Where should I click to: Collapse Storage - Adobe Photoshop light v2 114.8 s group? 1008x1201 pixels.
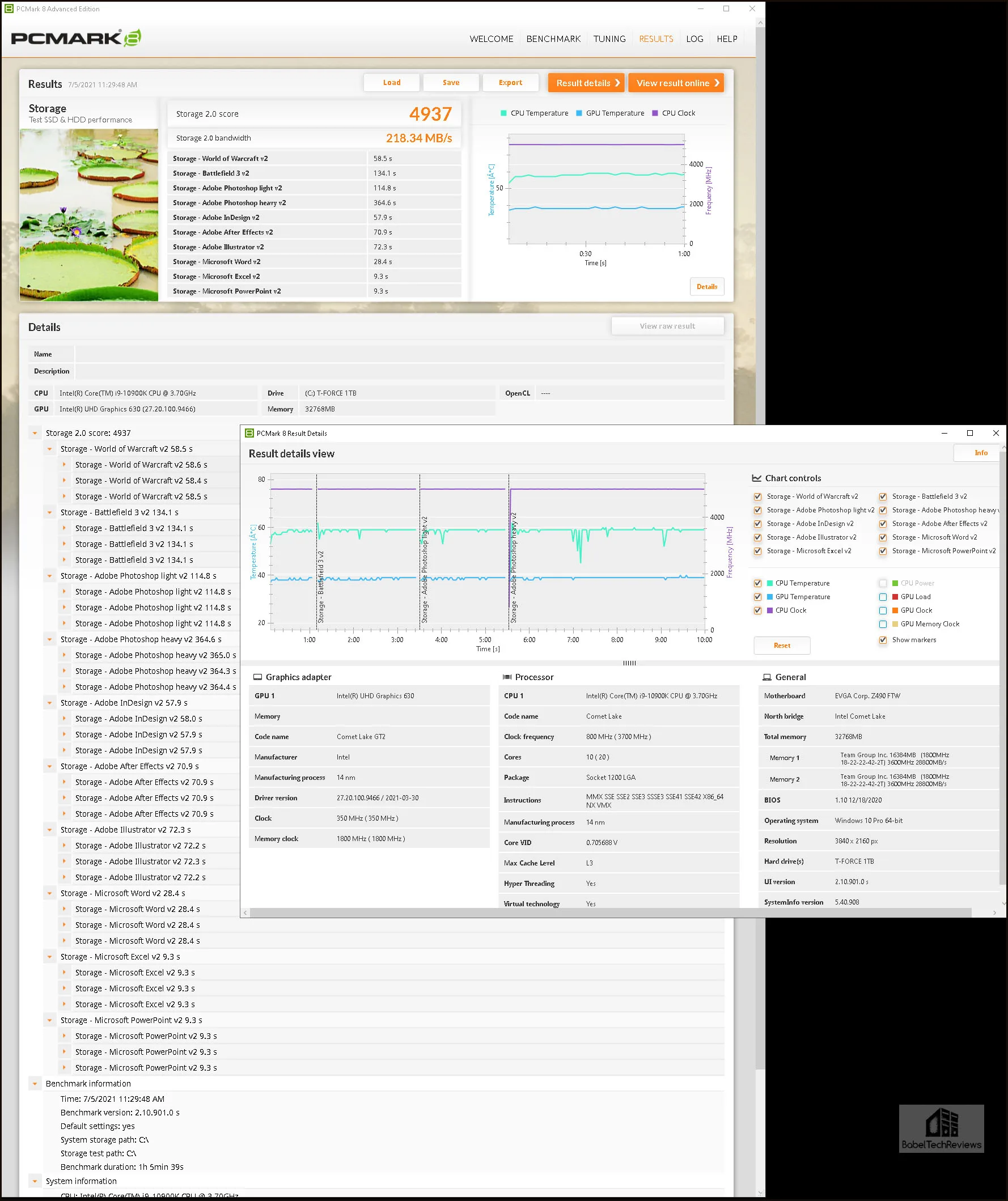(50, 576)
